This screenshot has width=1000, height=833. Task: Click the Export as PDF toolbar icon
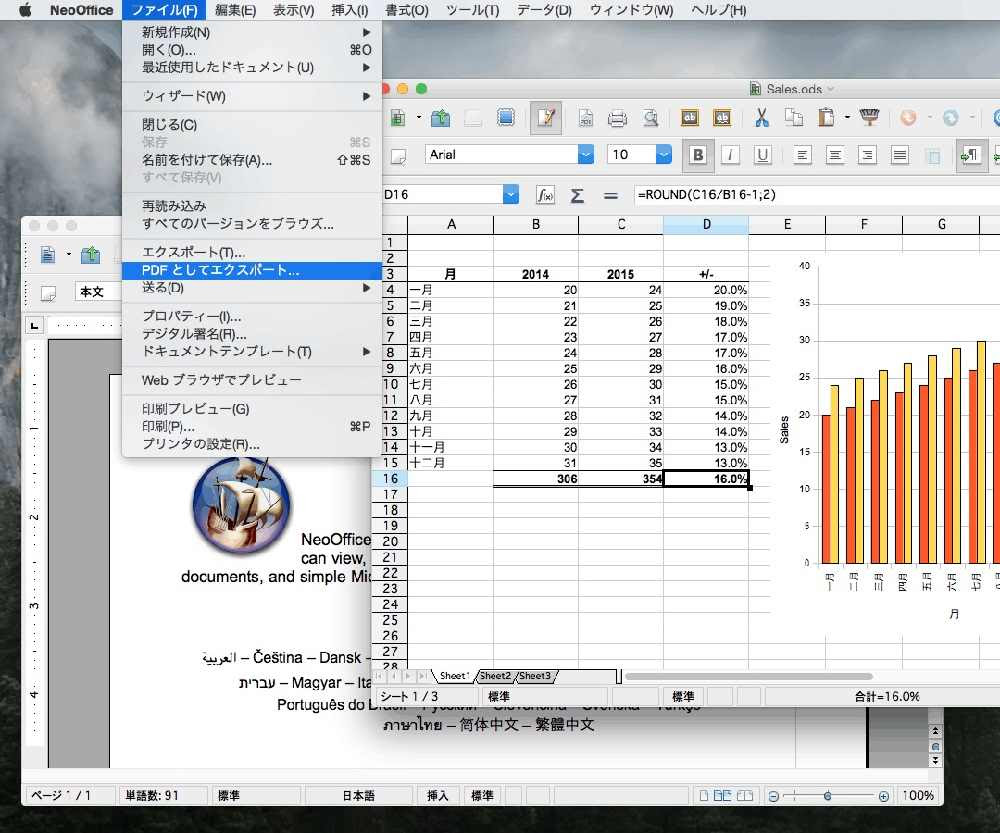tap(585, 118)
